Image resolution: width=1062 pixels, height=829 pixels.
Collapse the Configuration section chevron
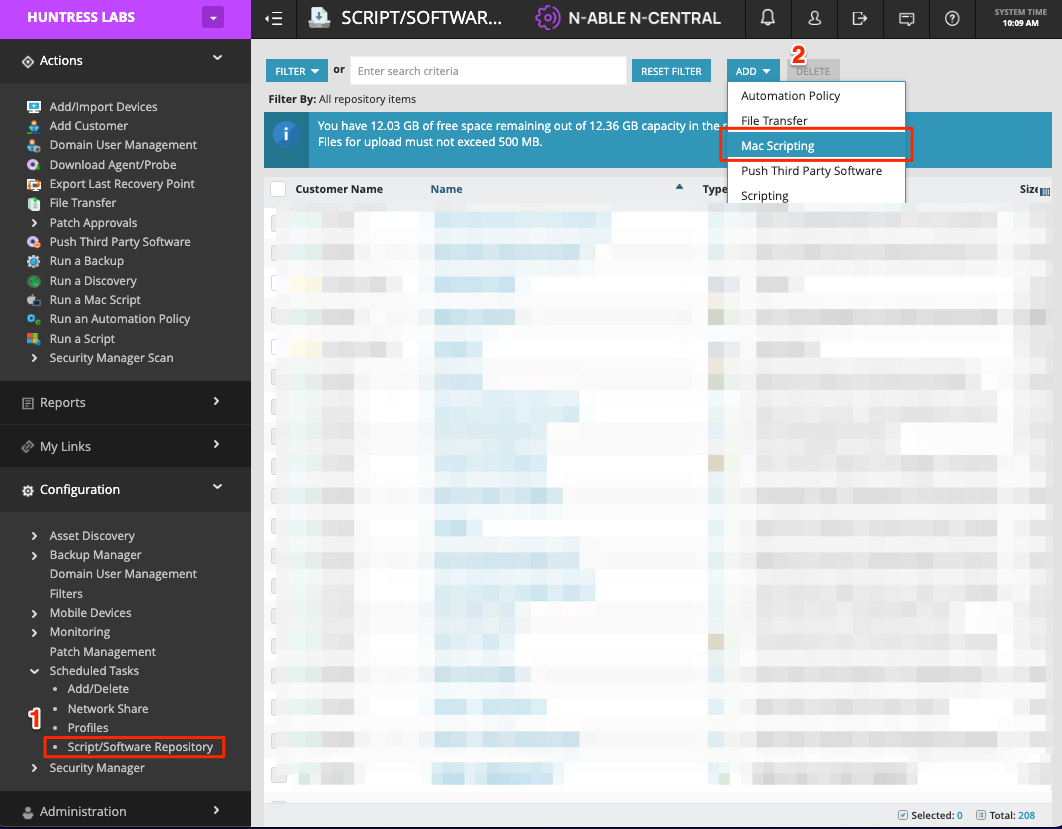coord(217,487)
